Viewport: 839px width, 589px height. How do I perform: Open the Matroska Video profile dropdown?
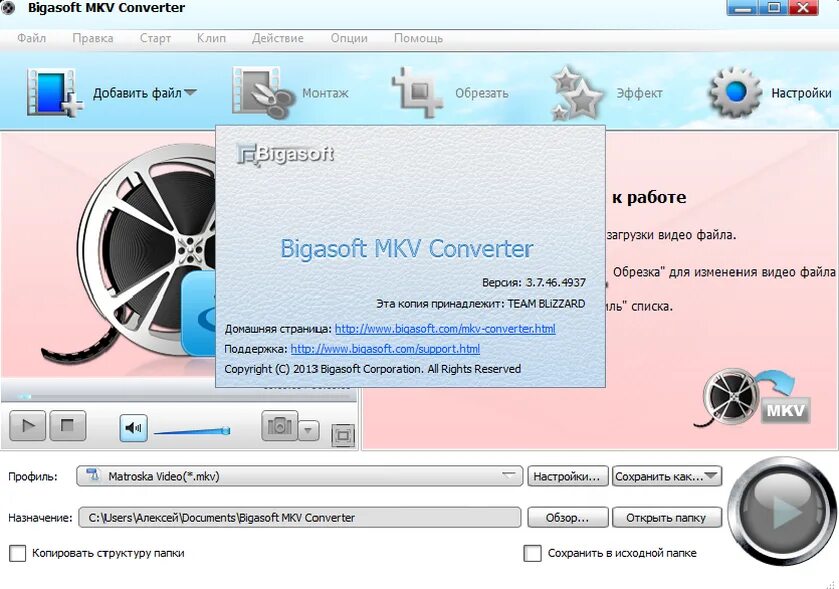pyautogui.click(x=300, y=476)
